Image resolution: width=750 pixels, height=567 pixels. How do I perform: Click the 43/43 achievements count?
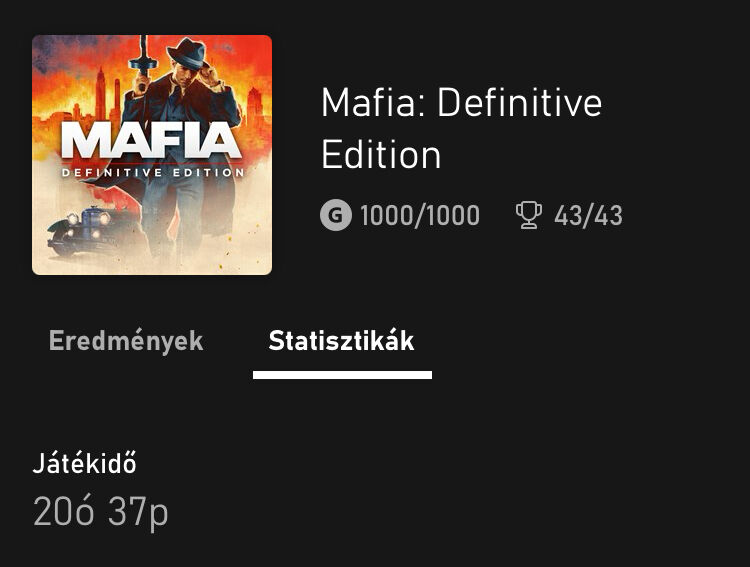(x=588, y=215)
